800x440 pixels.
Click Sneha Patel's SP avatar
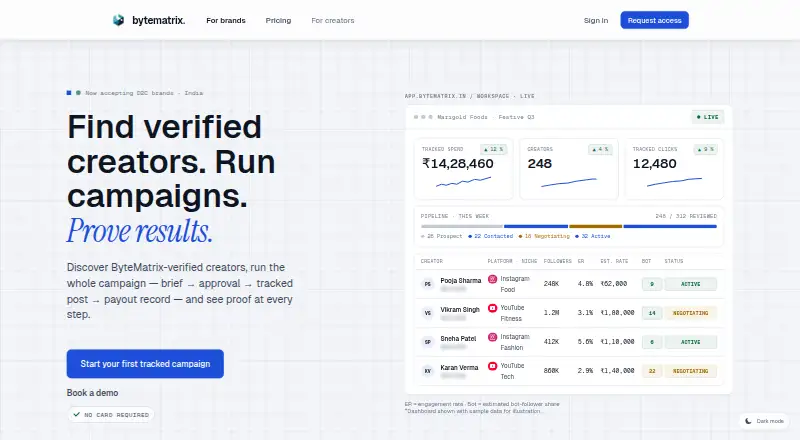pyautogui.click(x=428, y=342)
